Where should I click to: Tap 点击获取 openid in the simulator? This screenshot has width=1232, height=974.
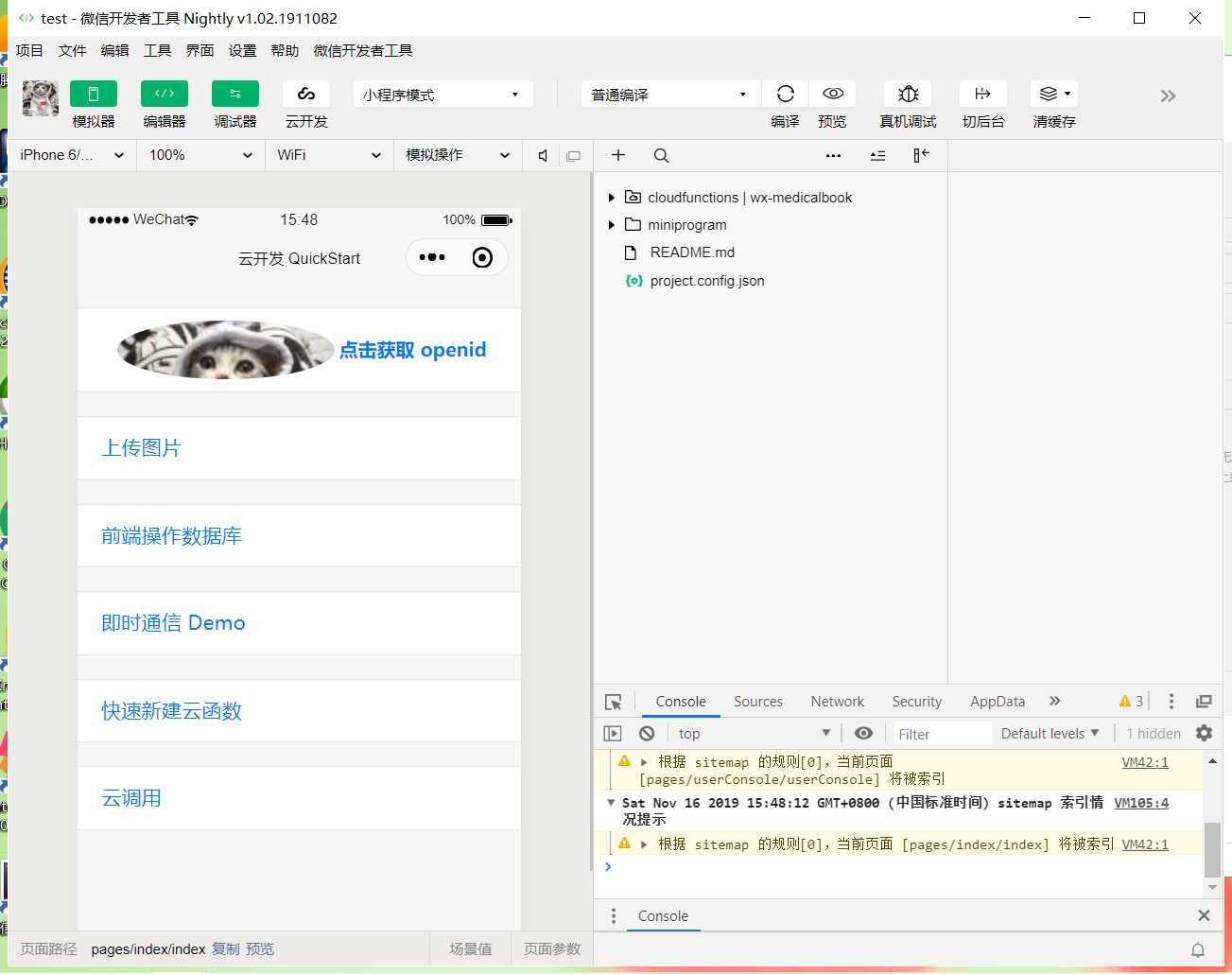click(x=413, y=350)
